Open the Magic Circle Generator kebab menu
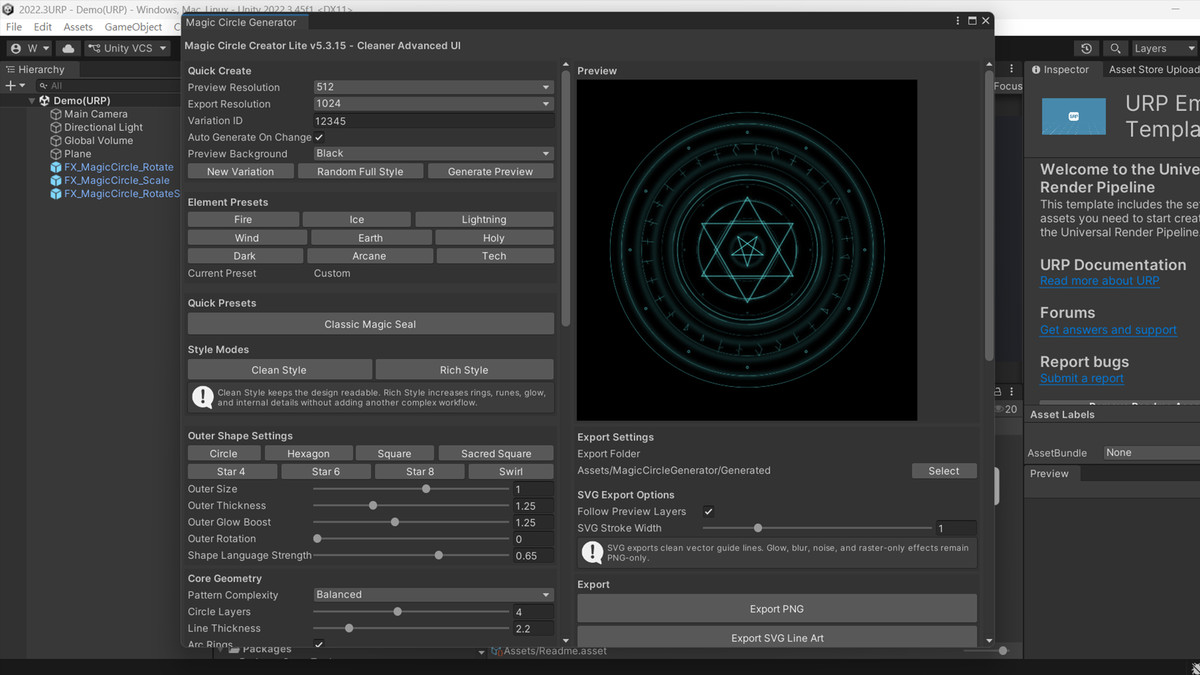 coord(956,20)
